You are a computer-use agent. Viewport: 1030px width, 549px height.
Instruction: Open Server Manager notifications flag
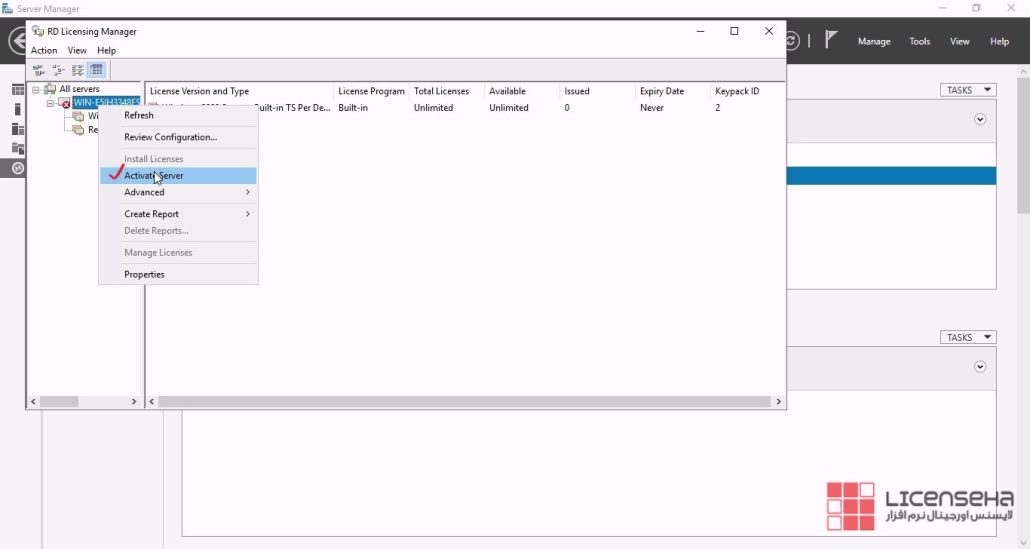(x=831, y=41)
